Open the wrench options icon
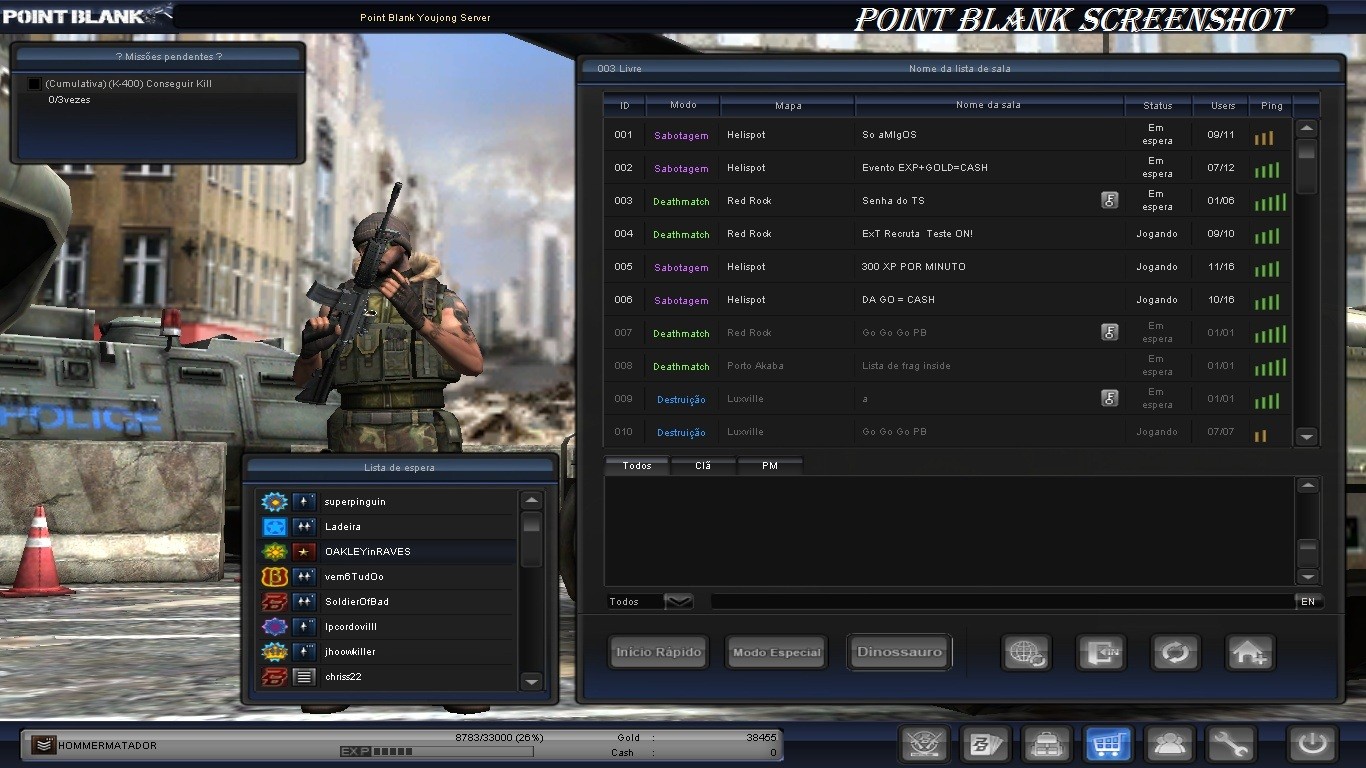 tap(1232, 744)
